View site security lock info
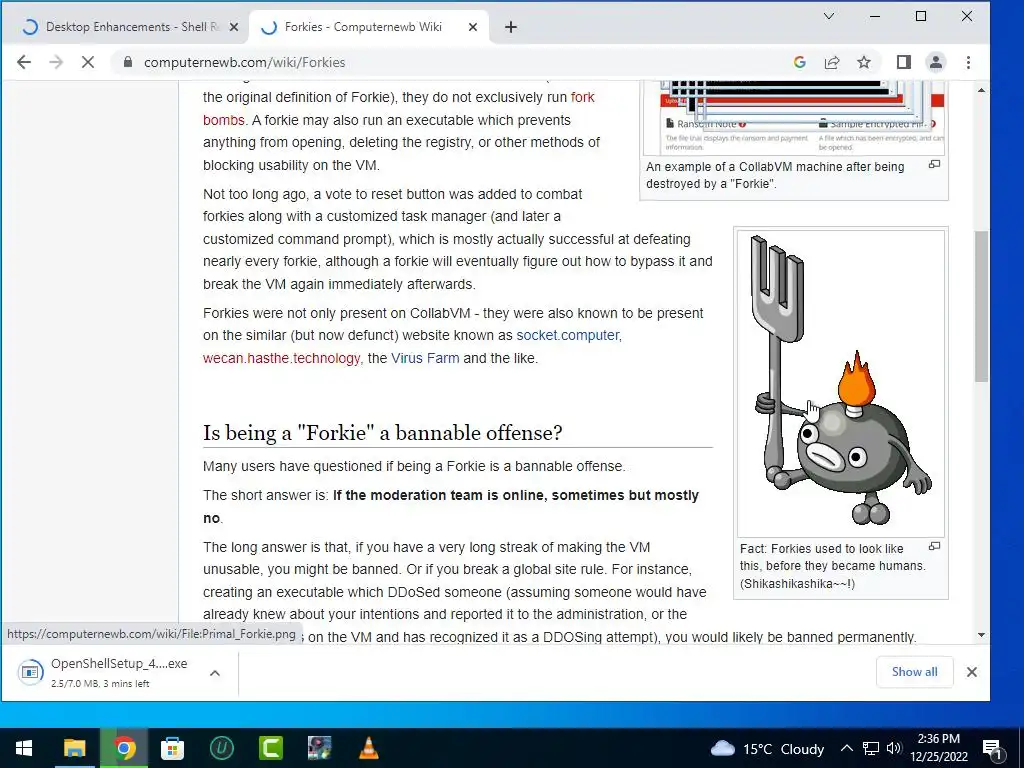This screenshot has height=768, width=1024. click(x=128, y=62)
